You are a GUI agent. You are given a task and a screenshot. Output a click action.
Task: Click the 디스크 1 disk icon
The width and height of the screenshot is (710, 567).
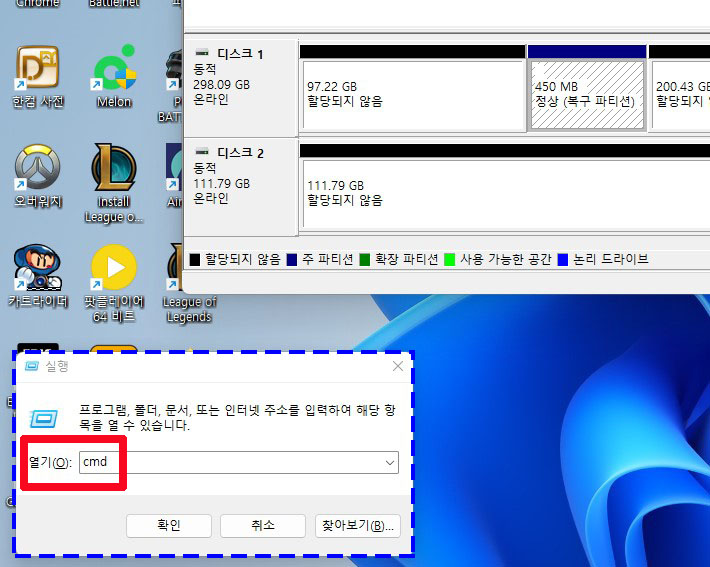202,53
